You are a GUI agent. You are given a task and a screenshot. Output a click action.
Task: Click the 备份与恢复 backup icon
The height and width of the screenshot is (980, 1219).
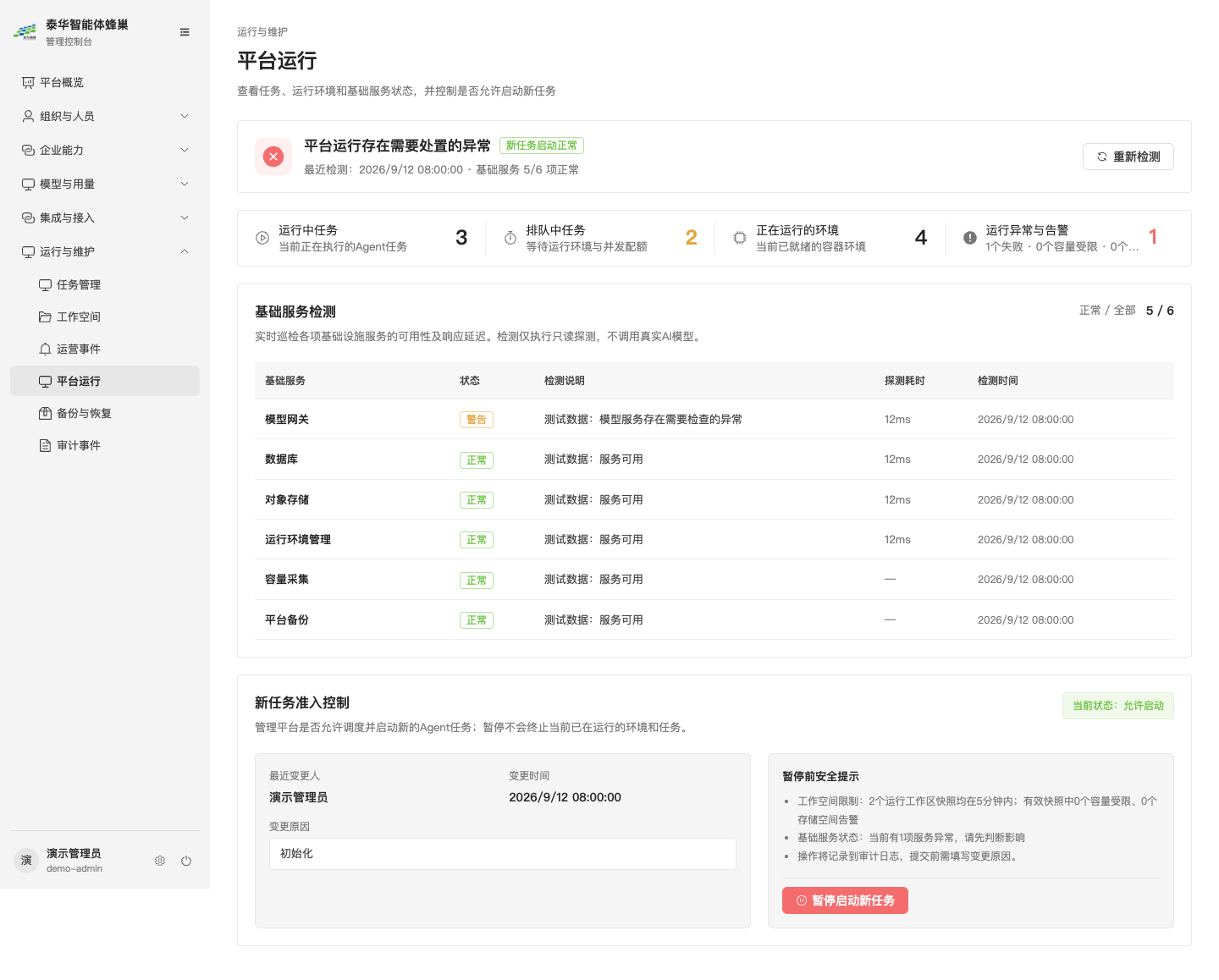[x=45, y=413]
